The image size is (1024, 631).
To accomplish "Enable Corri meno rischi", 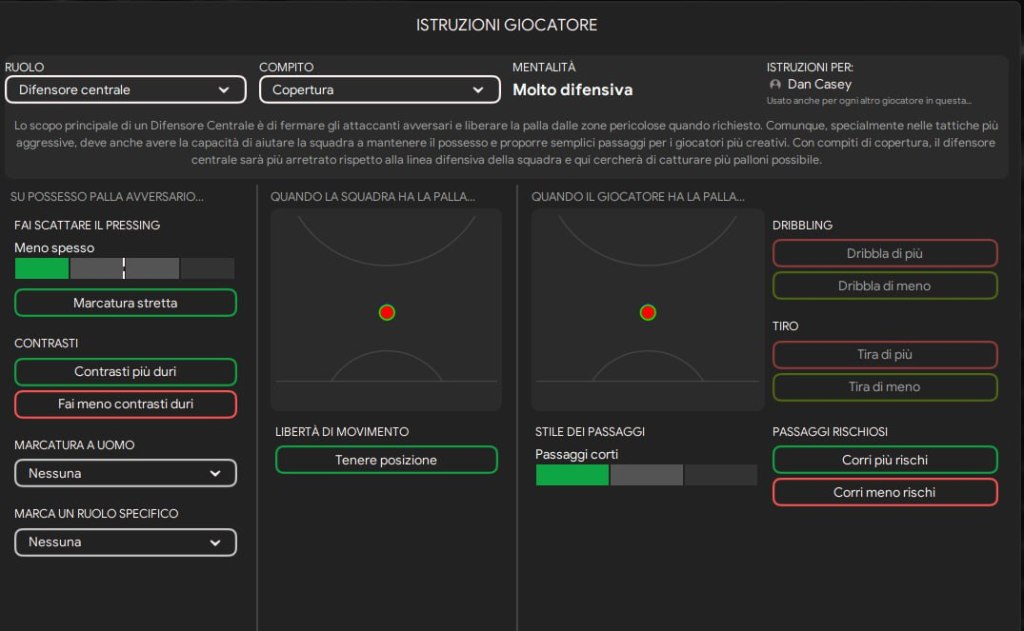I will pos(884,492).
